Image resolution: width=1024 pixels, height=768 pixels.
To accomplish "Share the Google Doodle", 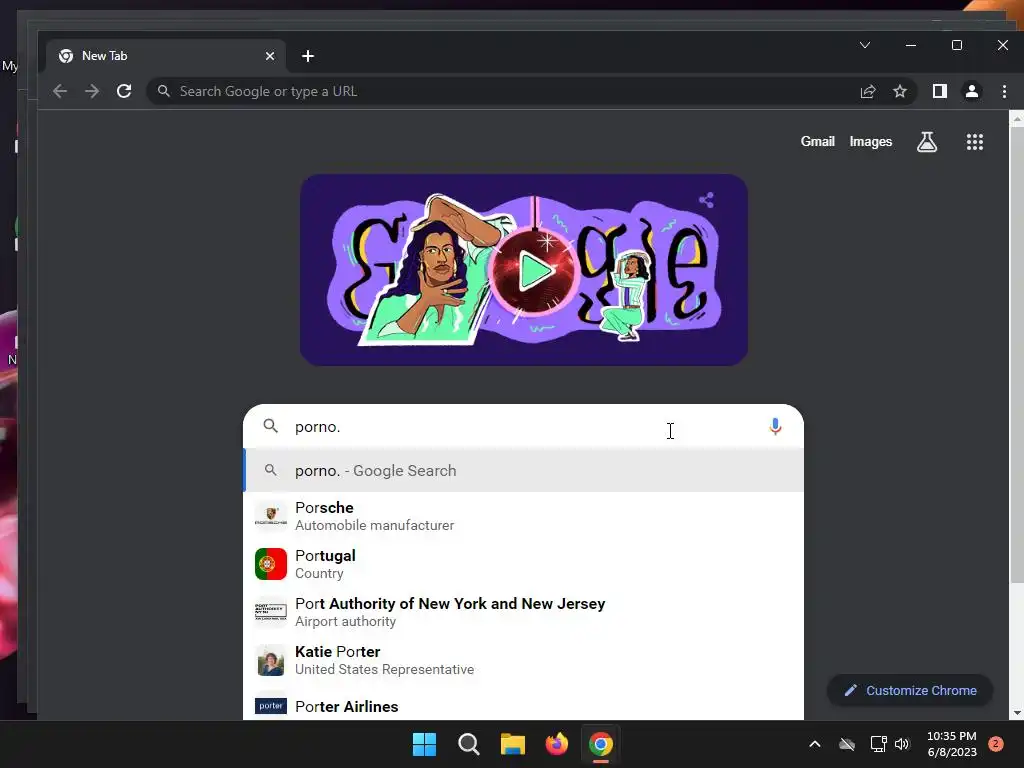I will pos(706,200).
